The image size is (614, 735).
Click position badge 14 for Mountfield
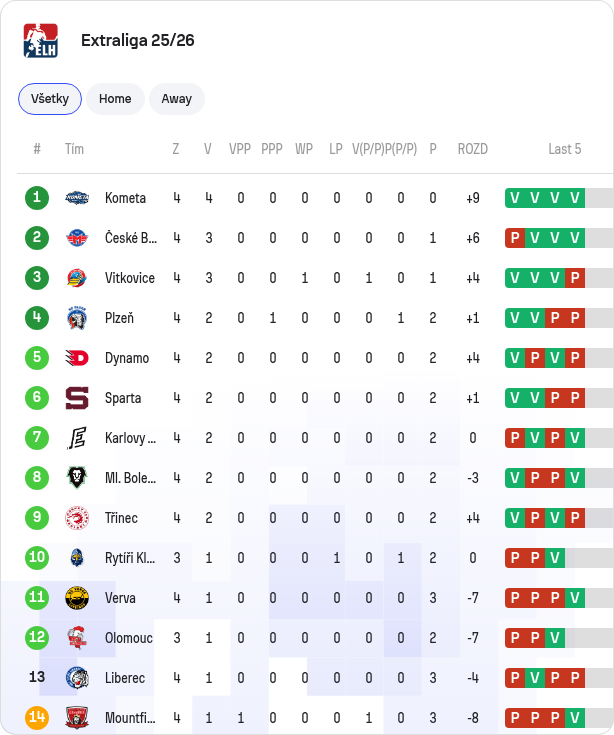point(37,718)
